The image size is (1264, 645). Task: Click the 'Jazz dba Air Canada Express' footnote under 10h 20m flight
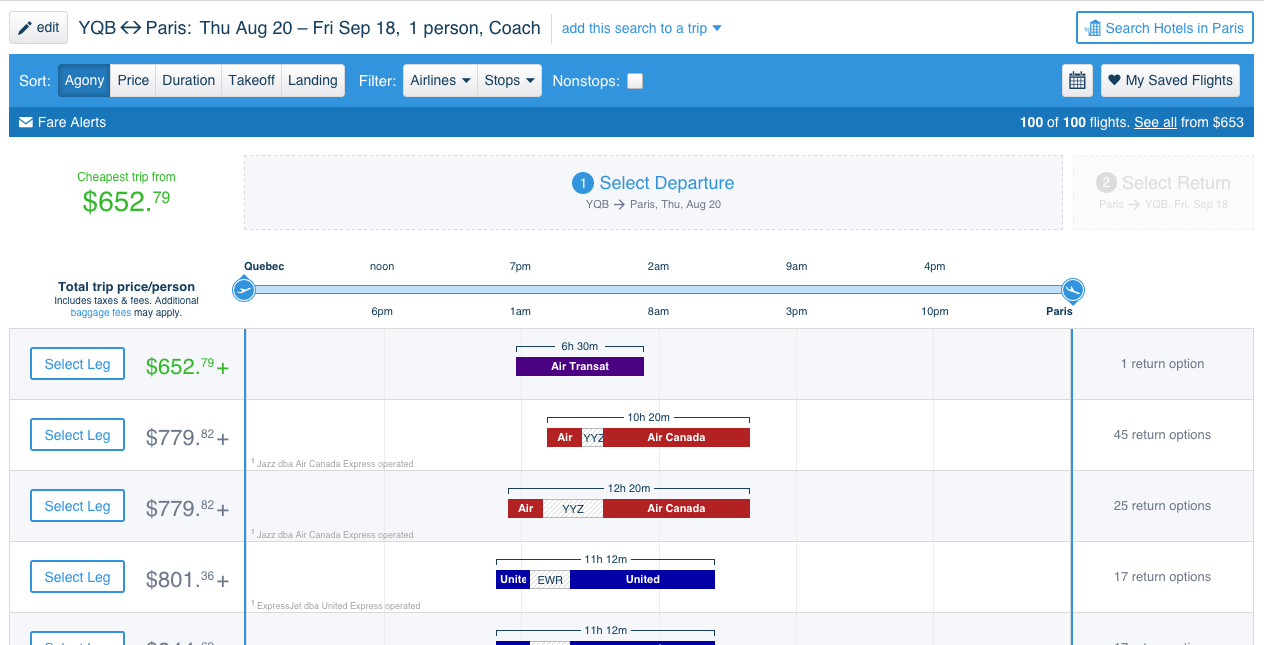coord(332,464)
